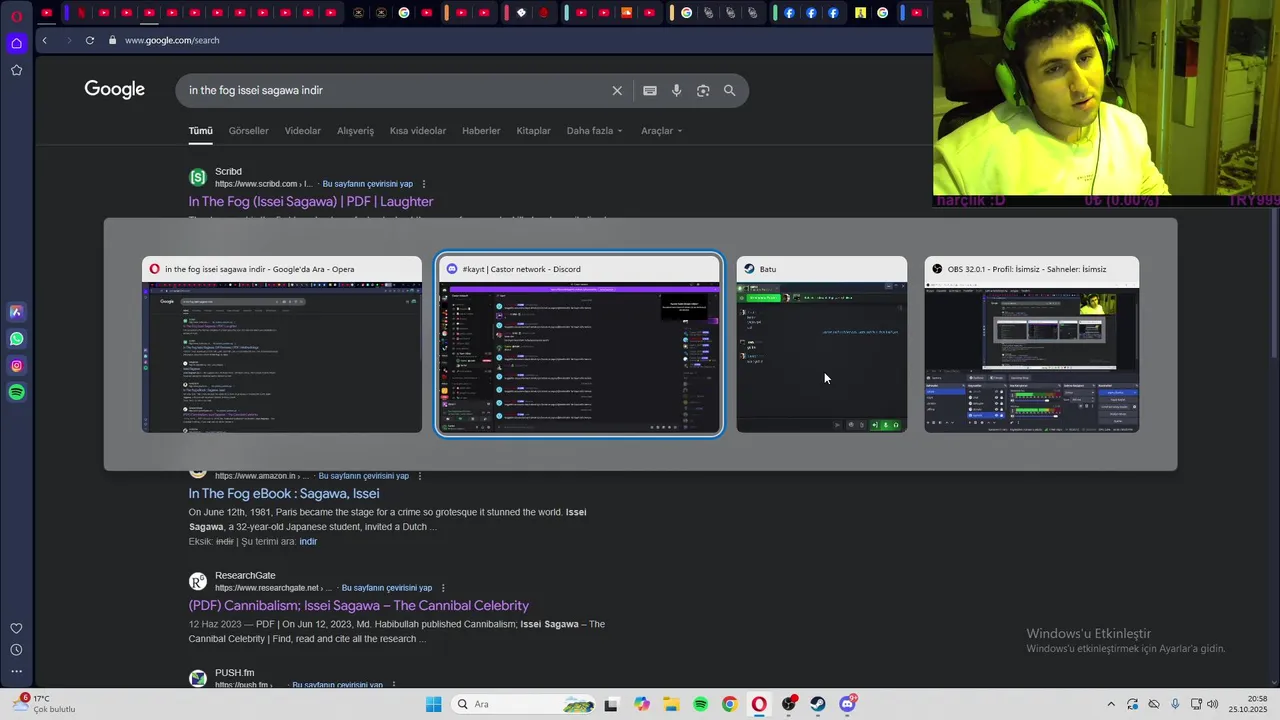Open the SoundCloud browser tab
Image resolution: width=1280 pixels, height=720 pixels.
click(627, 13)
